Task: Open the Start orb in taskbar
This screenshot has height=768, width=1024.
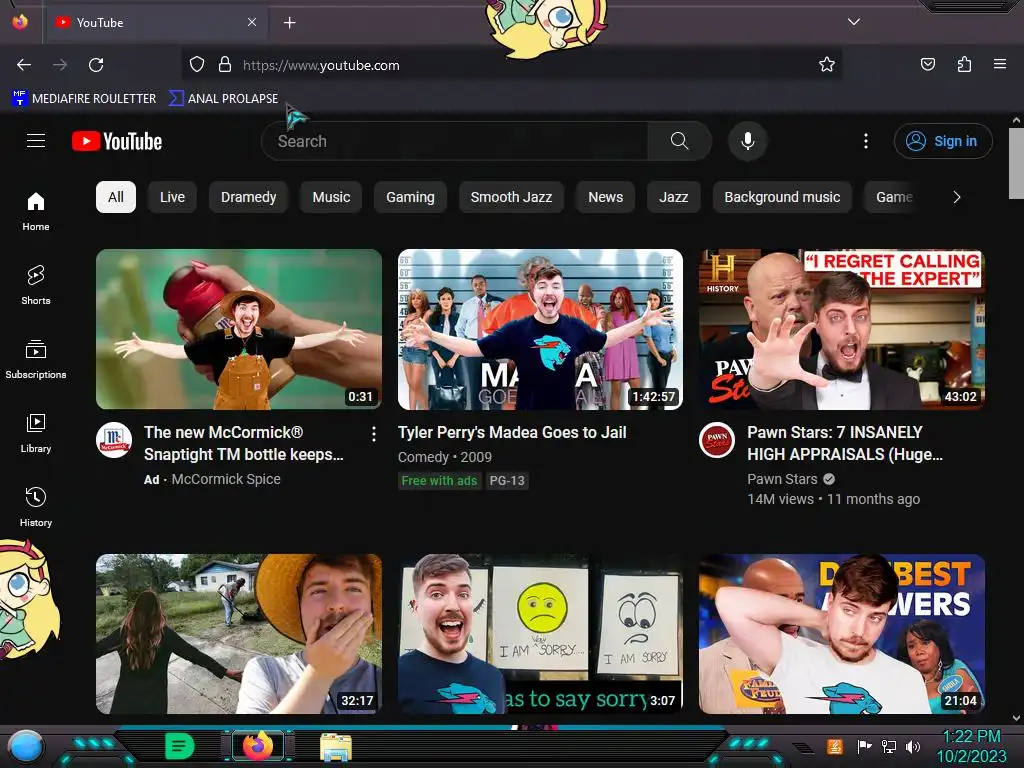Action: click(26, 747)
